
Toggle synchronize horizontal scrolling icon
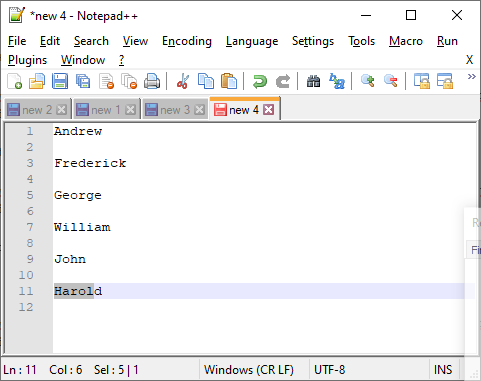[x=445, y=81]
